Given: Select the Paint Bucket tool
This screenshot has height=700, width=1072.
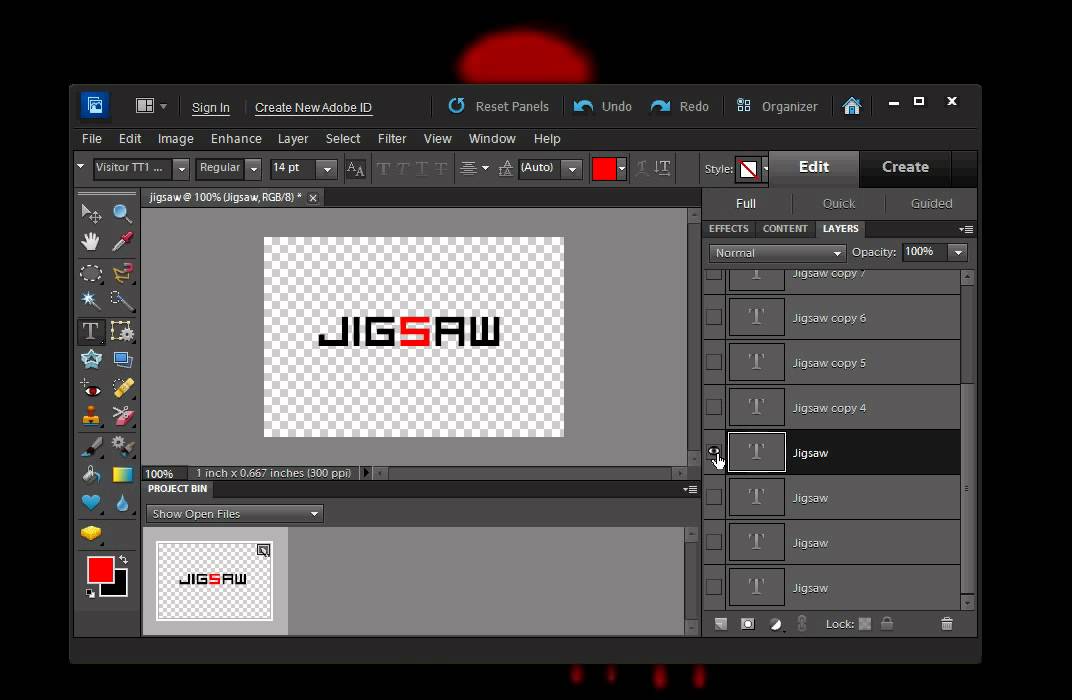Looking at the screenshot, I should (x=91, y=474).
